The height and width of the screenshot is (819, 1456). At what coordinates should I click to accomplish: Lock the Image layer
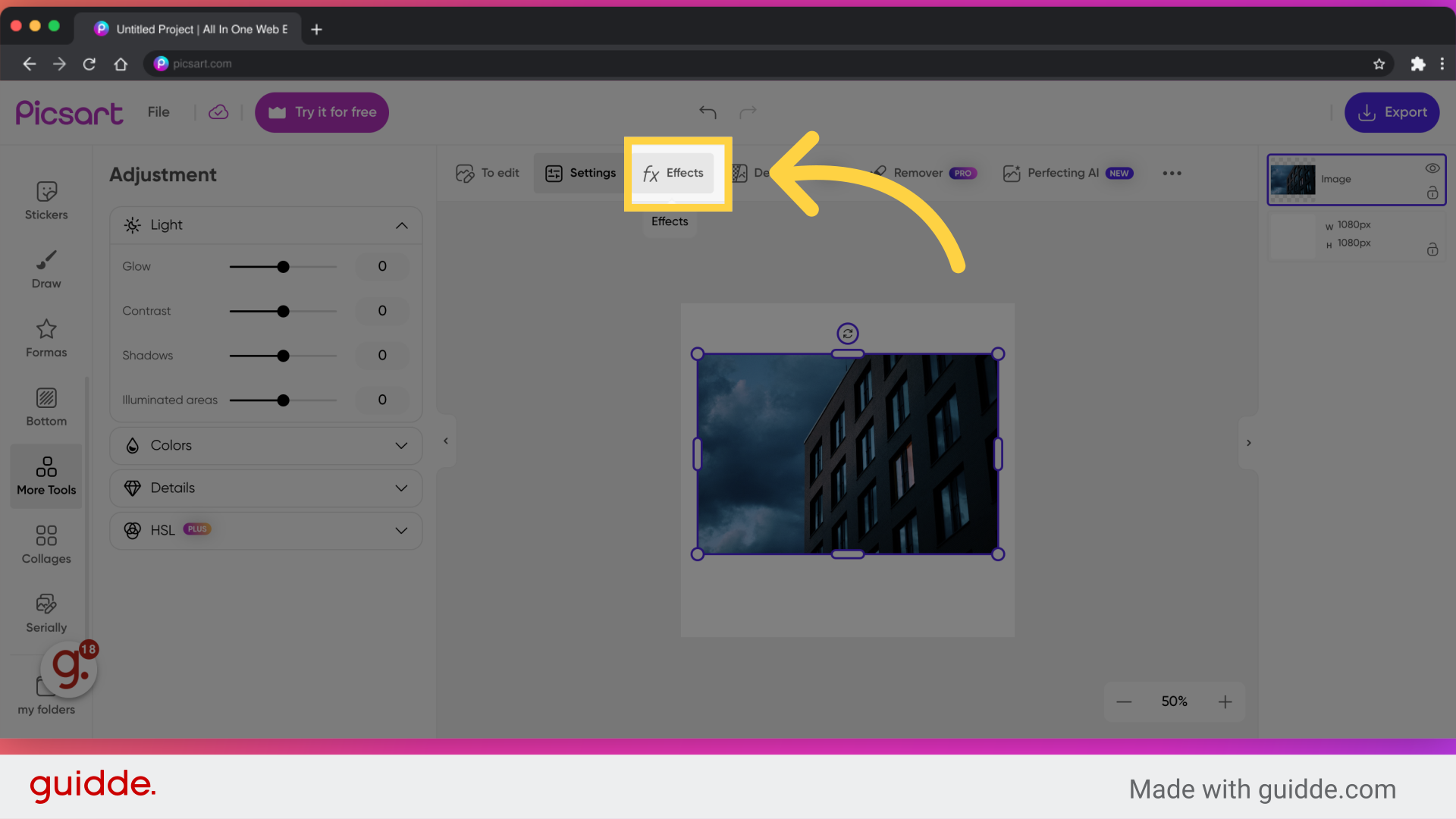(x=1433, y=193)
